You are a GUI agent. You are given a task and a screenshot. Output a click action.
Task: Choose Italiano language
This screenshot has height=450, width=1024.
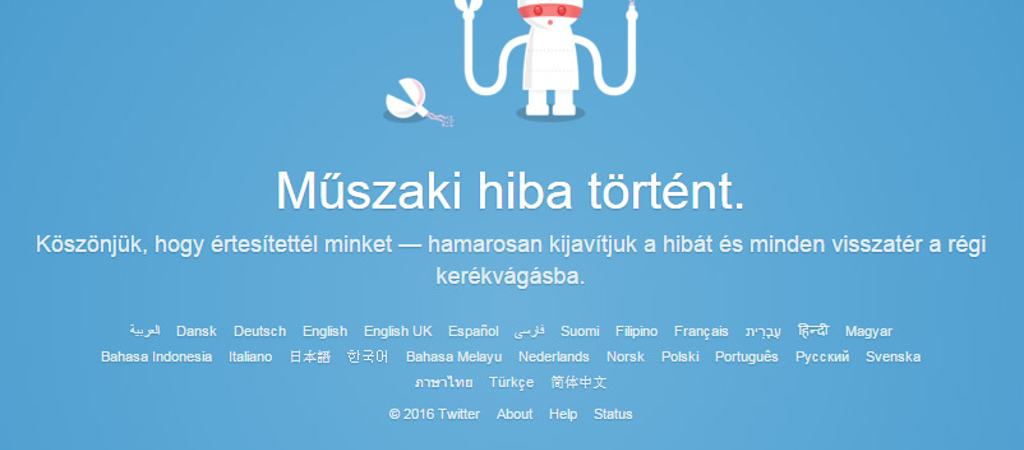[251, 357]
